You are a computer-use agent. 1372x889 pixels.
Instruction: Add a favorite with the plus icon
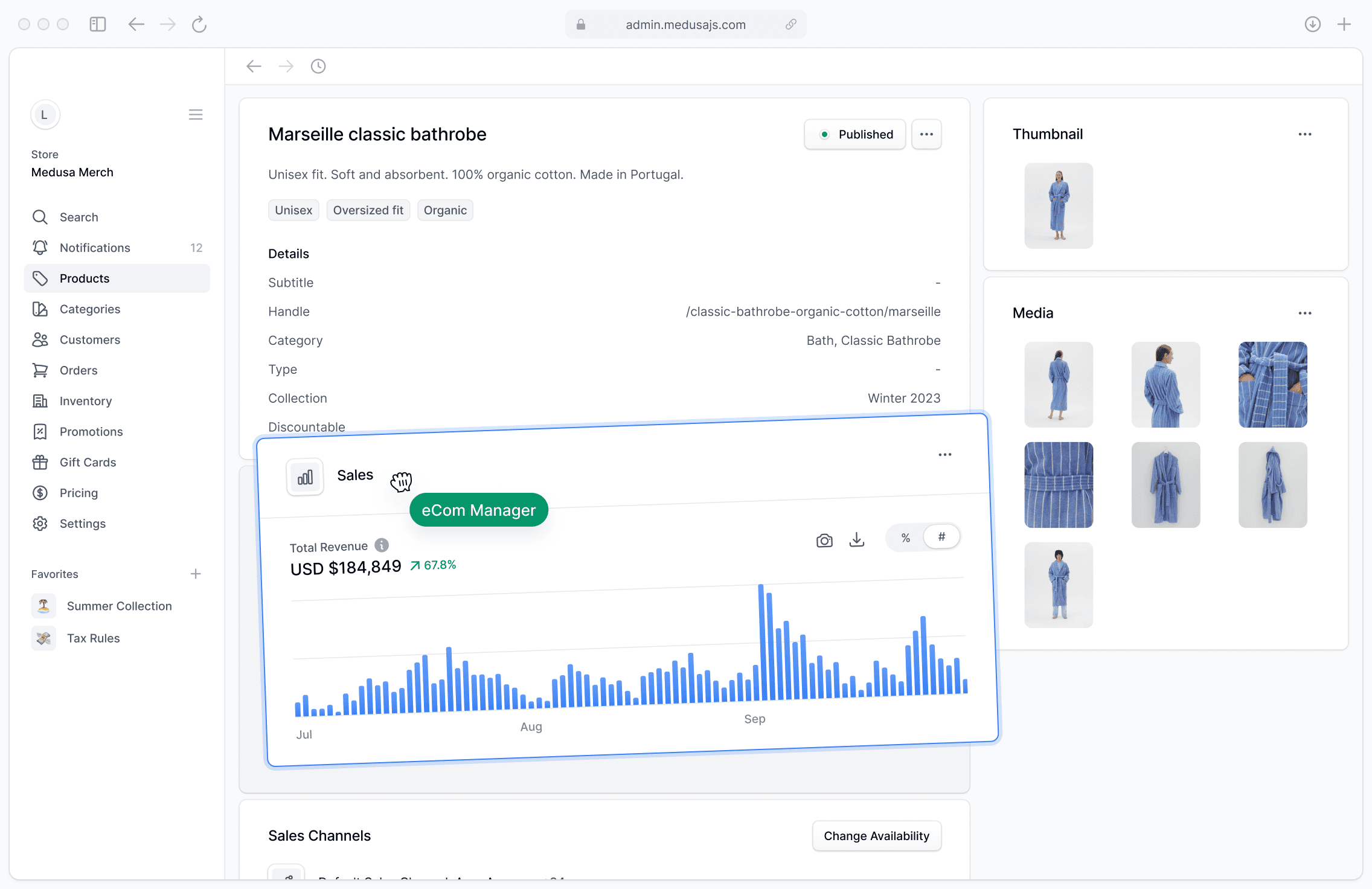(196, 574)
